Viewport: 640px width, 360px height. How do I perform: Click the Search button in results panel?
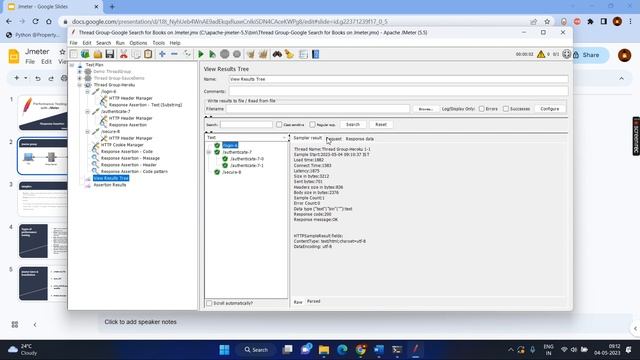tap(353, 124)
